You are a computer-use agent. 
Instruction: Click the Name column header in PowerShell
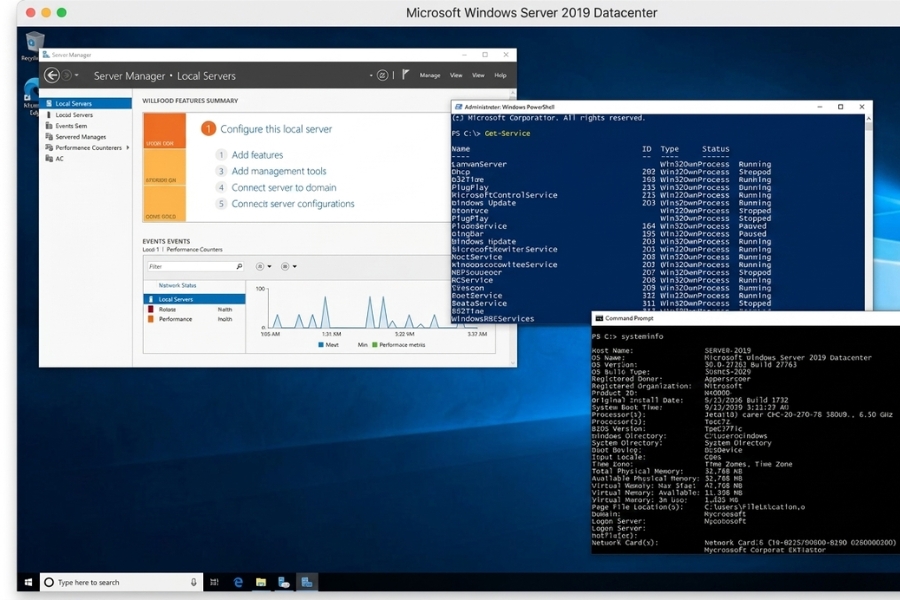point(460,149)
